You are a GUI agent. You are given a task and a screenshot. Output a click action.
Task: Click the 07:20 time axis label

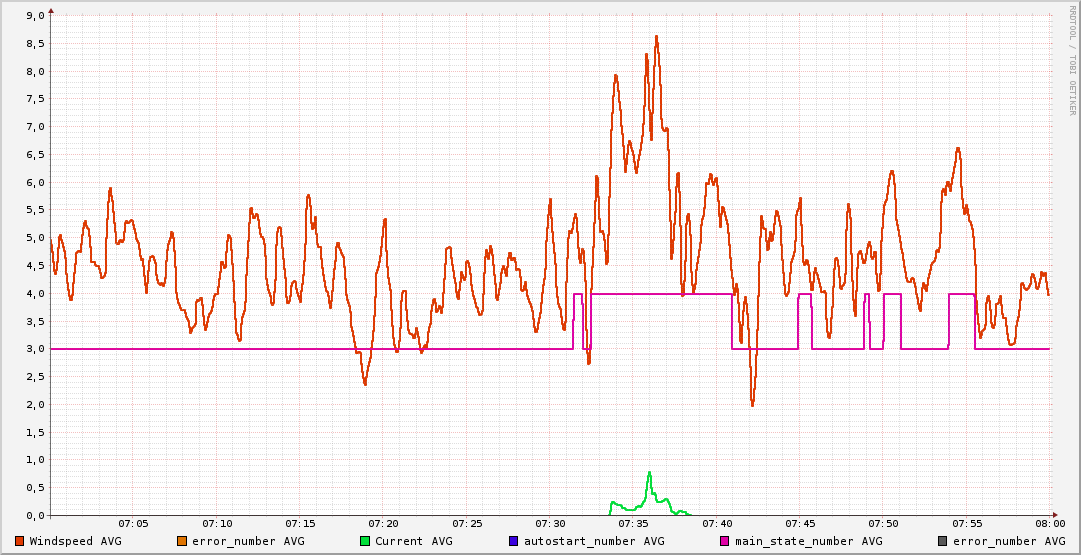coord(383,523)
